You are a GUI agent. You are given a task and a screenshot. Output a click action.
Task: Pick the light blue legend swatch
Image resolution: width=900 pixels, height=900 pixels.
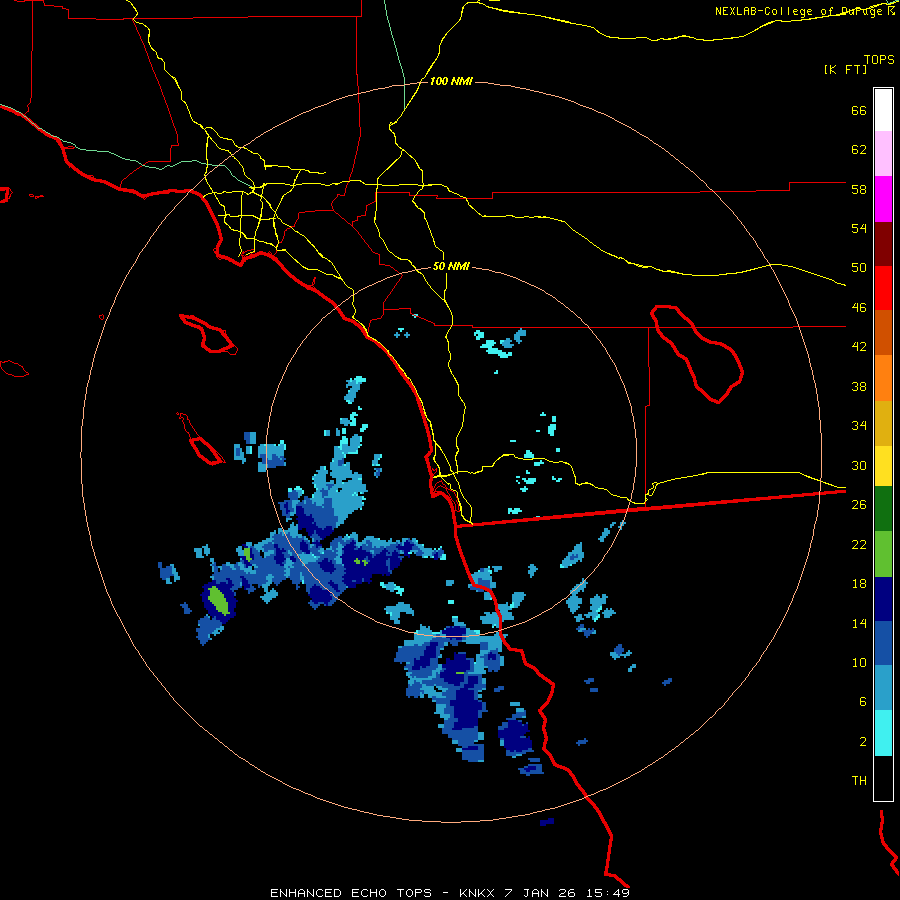(x=883, y=688)
